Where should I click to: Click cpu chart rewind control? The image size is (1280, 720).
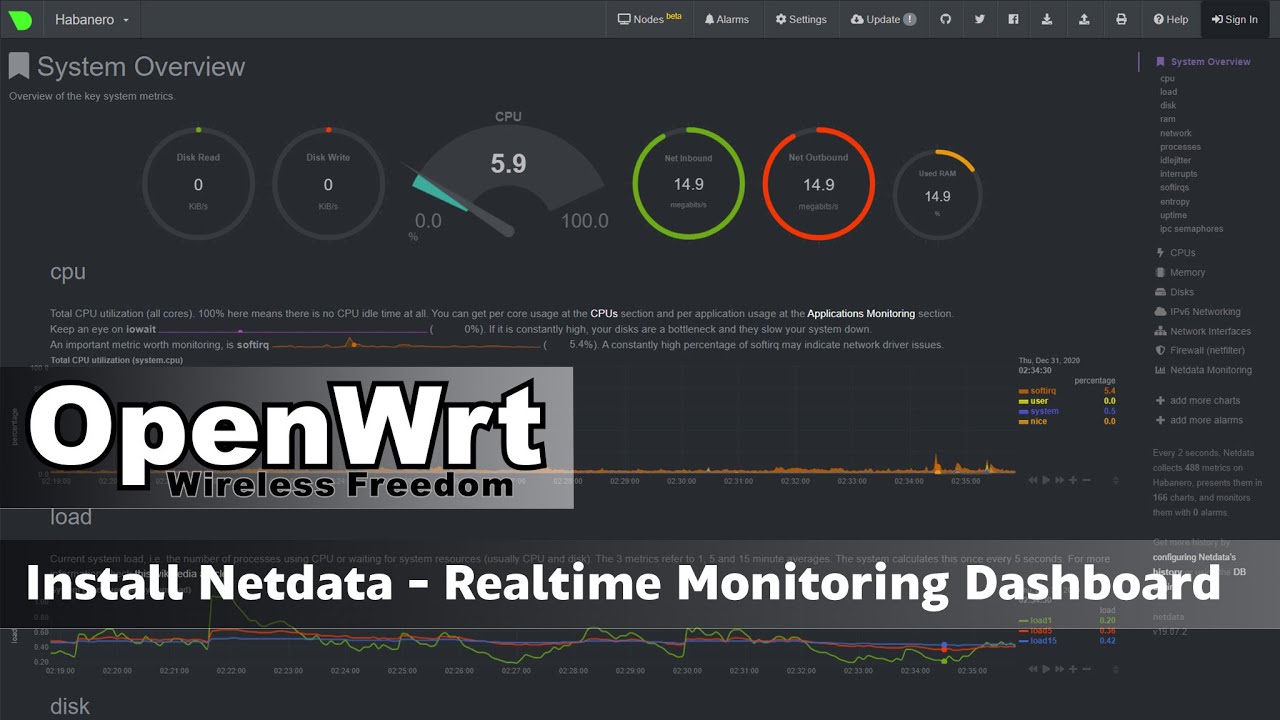click(x=1034, y=480)
